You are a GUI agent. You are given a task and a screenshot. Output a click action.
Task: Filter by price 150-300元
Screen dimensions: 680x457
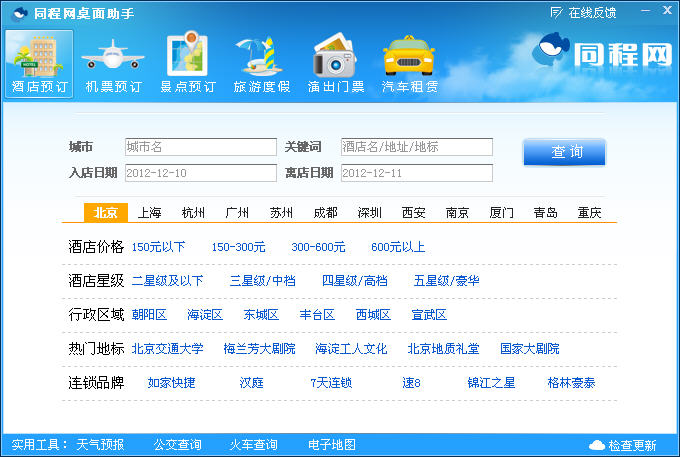tap(238, 247)
